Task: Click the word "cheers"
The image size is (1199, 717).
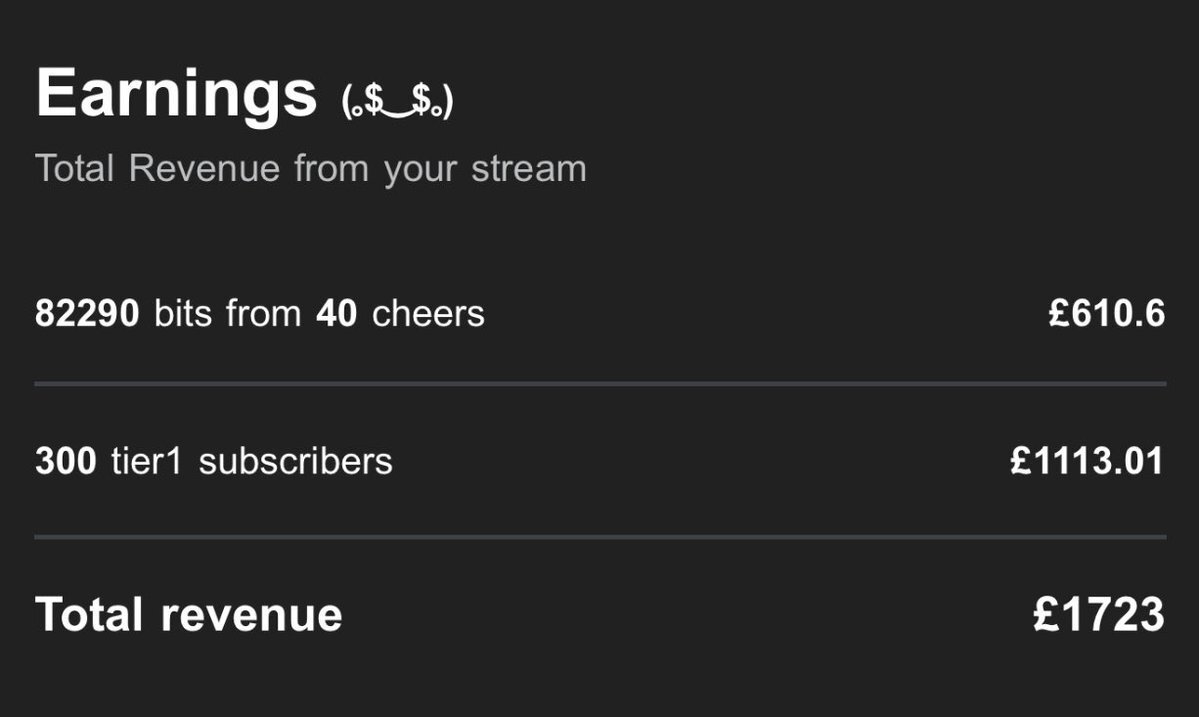Action: coord(428,314)
